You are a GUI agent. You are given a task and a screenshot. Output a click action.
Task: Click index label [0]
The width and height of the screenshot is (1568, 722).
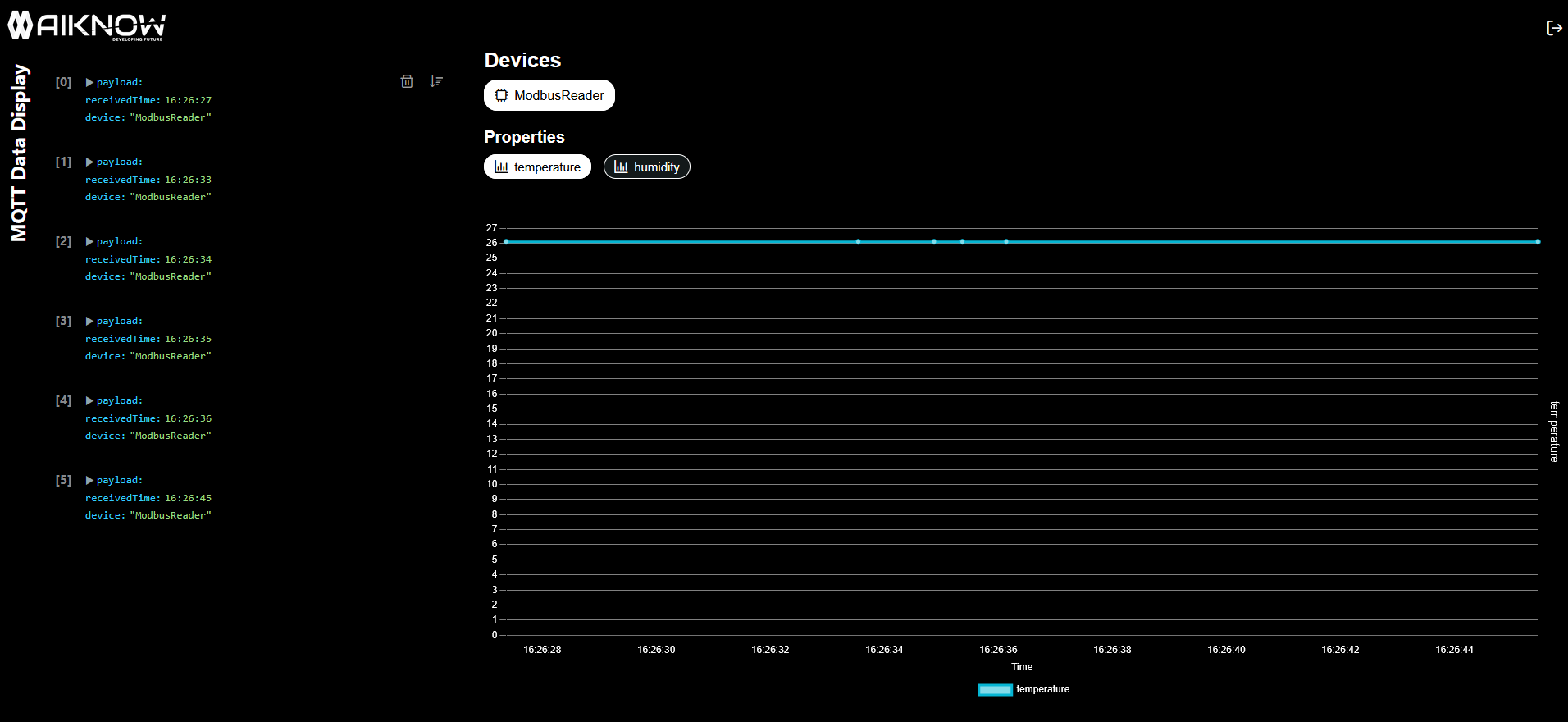click(x=63, y=82)
